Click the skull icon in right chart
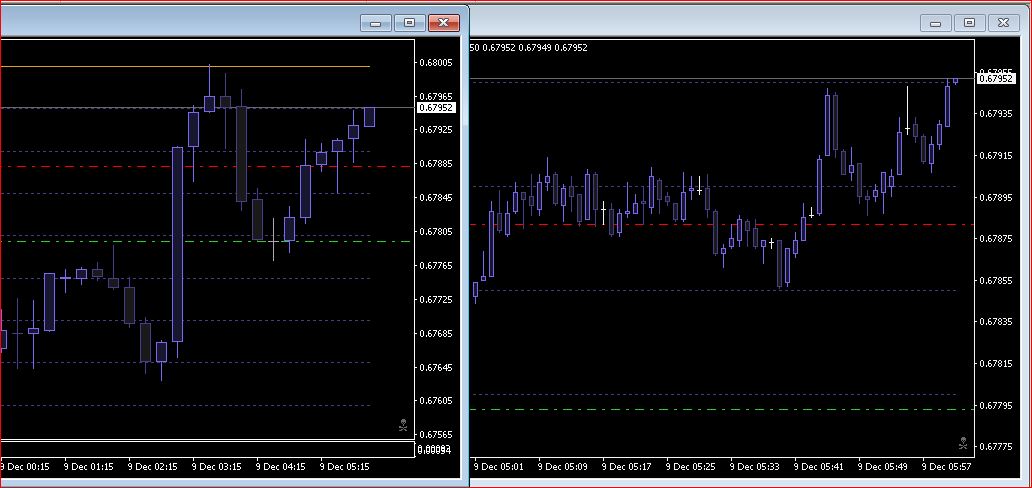This screenshot has height=488, width=1032. click(963, 443)
